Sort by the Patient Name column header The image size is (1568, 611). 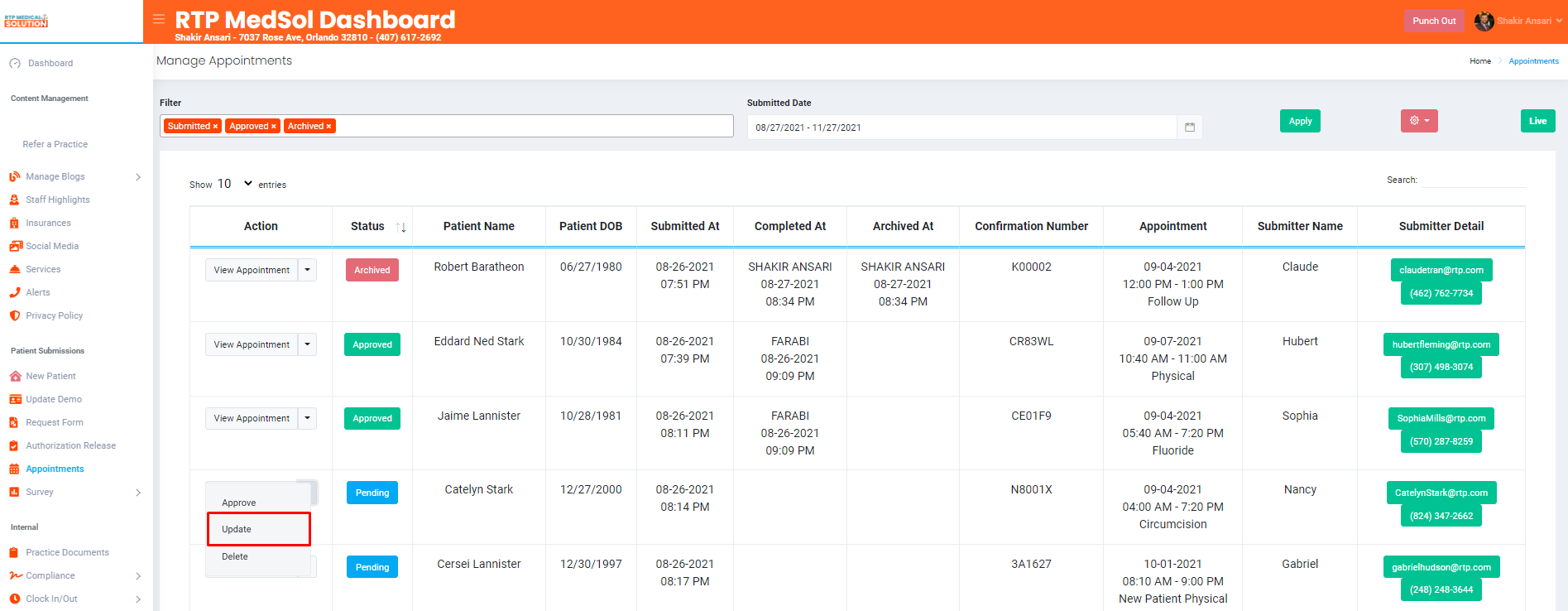(479, 226)
